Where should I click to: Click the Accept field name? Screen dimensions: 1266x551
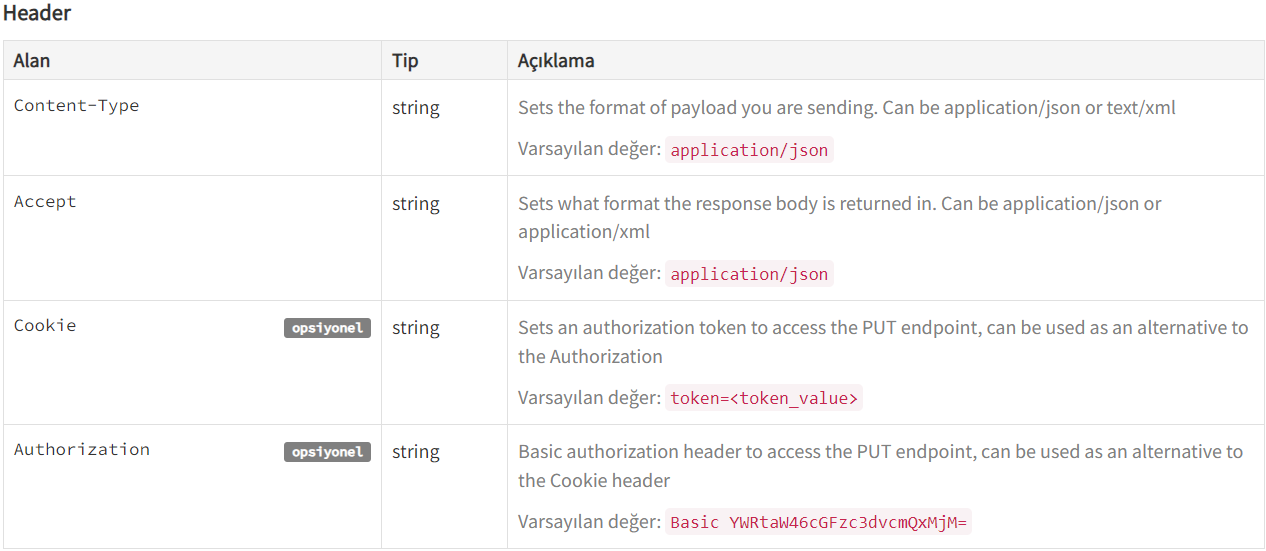pos(45,201)
